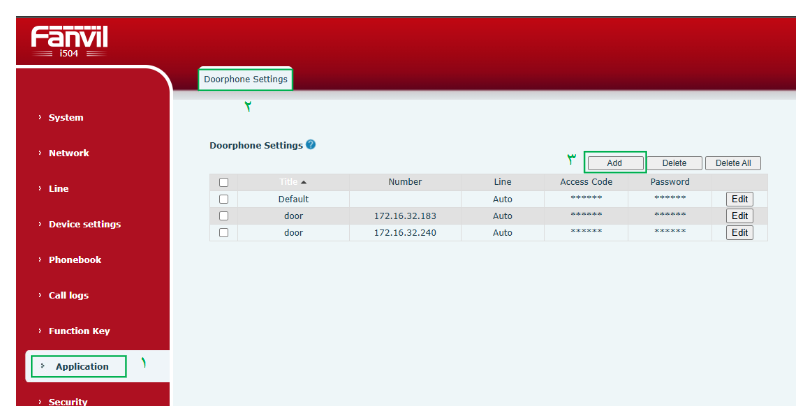
Task: Click the door title for 172.16.32.240
Action: pos(294,233)
